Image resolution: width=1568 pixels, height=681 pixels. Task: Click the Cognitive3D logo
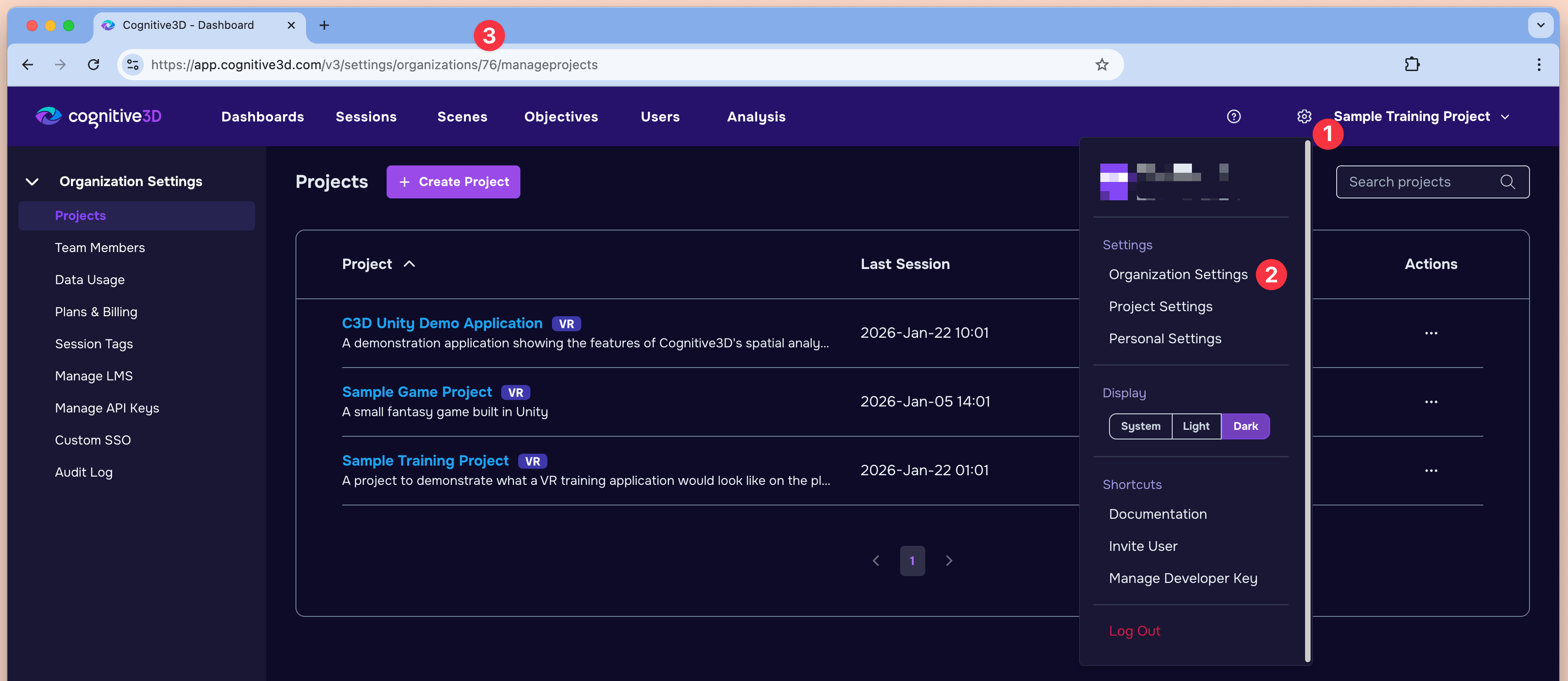(98, 116)
